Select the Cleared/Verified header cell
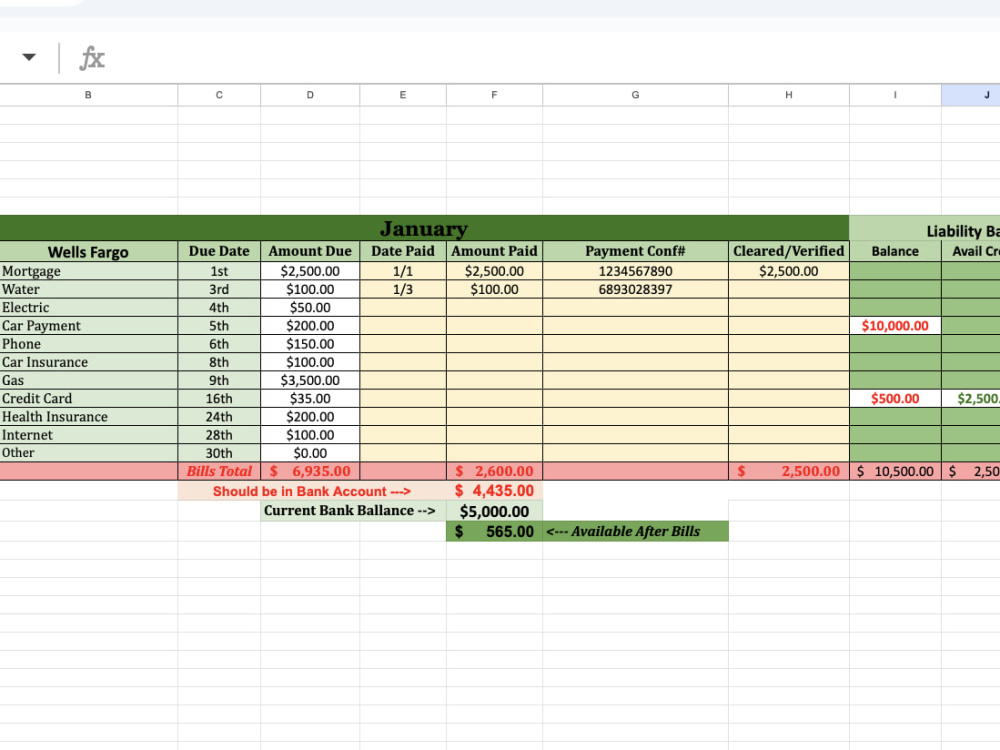The width and height of the screenshot is (1000, 750). (789, 251)
